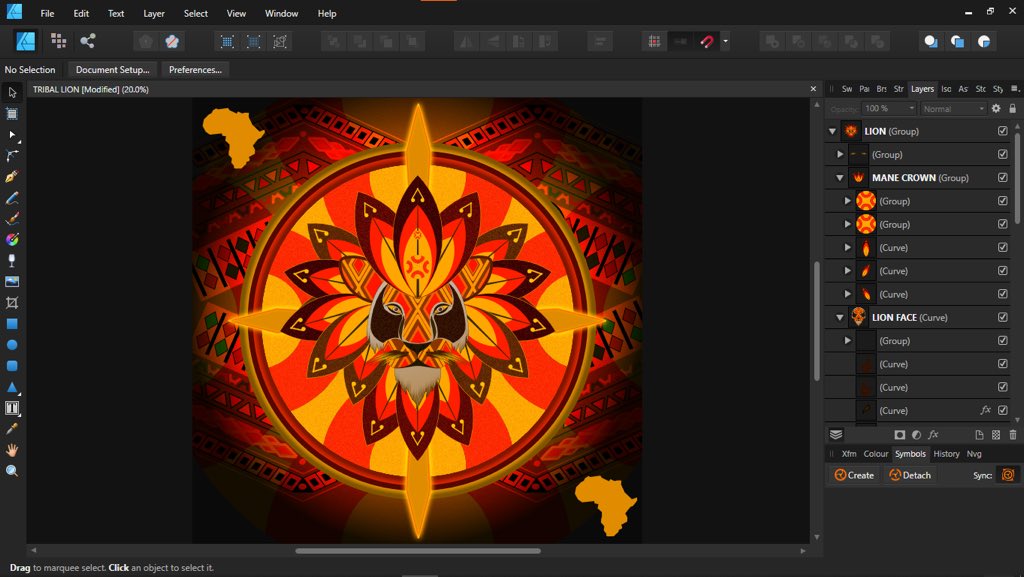Click the LION layer thumbnail
The height and width of the screenshot is (577, 1024).
click(850, 131)
